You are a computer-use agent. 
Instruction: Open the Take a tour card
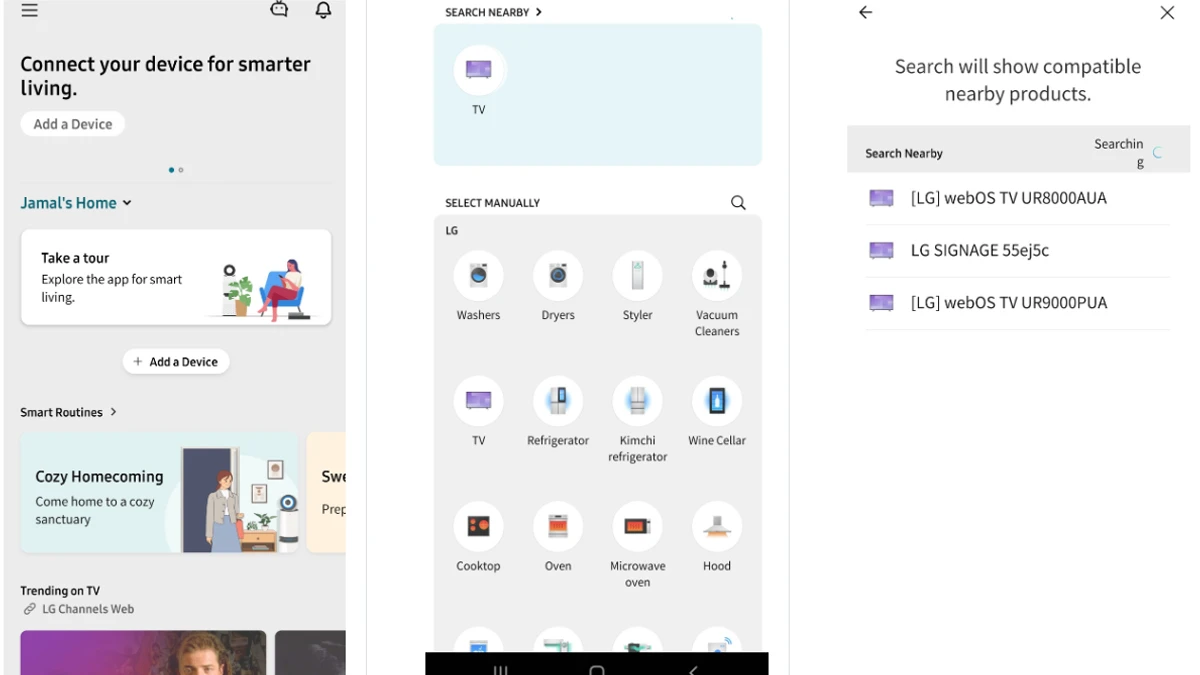pos(176,277)
